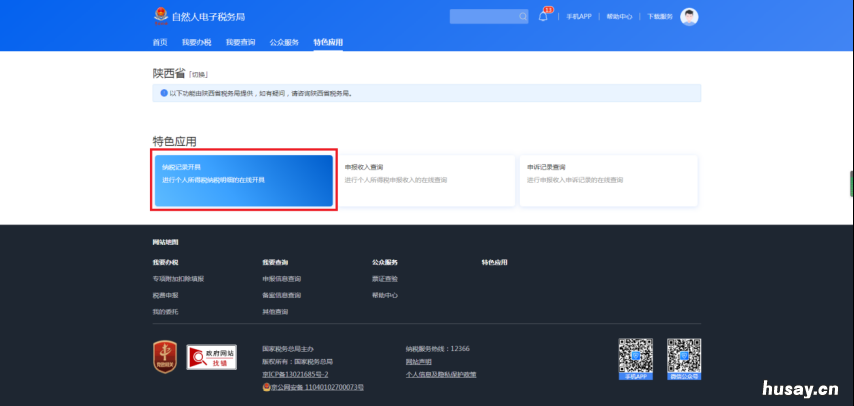Click the police badge icon beside 京公网安备
The width and height of the screenshot is (854, 406).
click(x=266, y=387)
